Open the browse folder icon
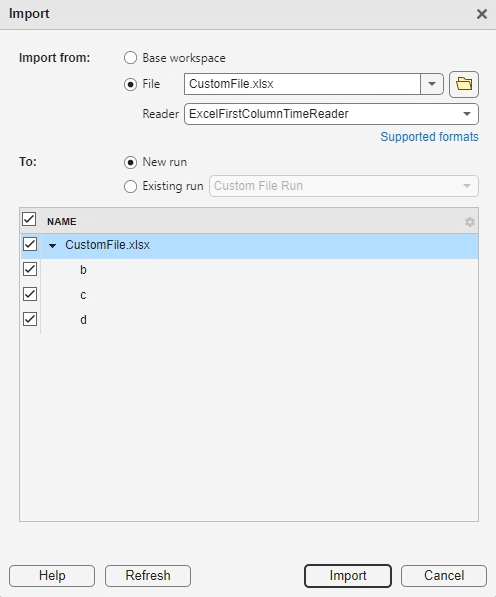496x597 pixels. tap(464, 84)
